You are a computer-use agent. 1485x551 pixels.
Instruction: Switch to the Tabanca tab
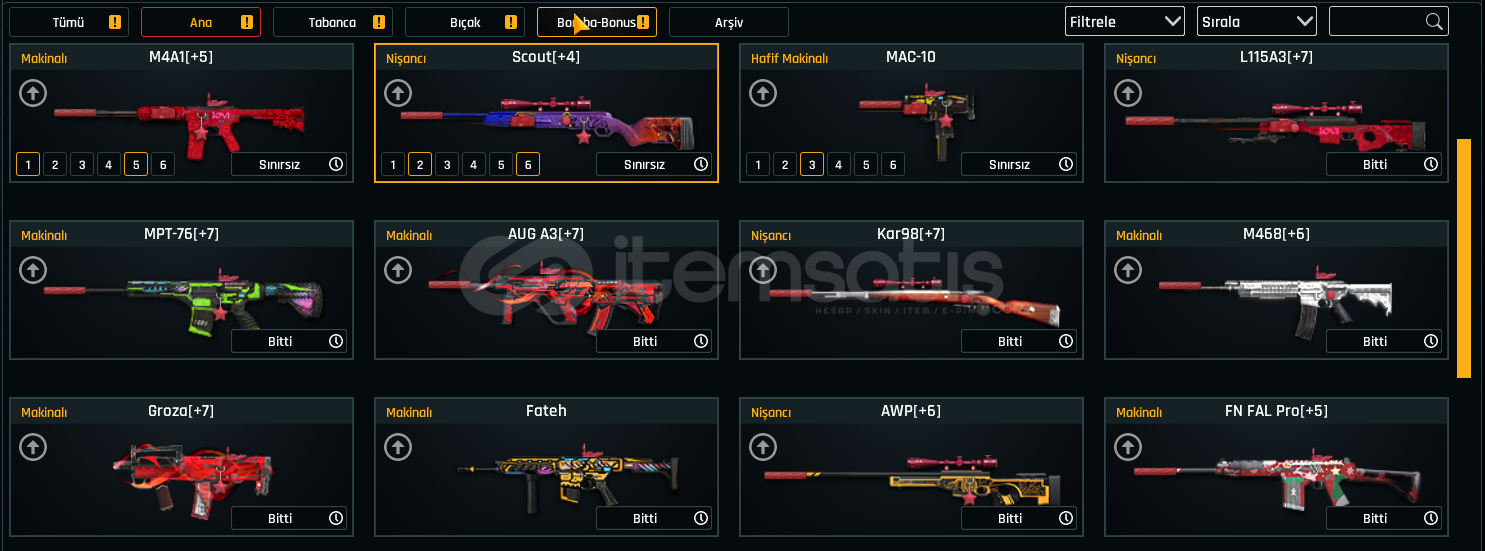coord(333,22)
